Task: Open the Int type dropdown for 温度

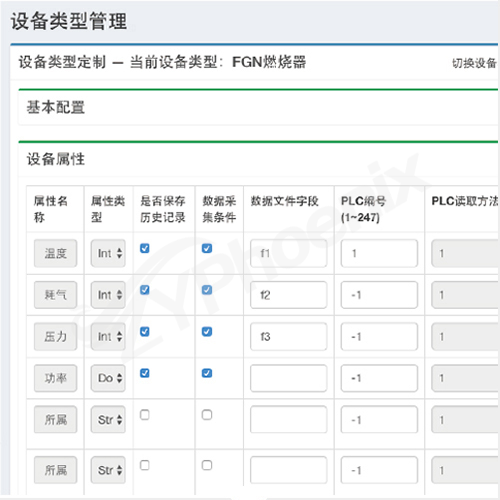Action: tap(108, 253)
